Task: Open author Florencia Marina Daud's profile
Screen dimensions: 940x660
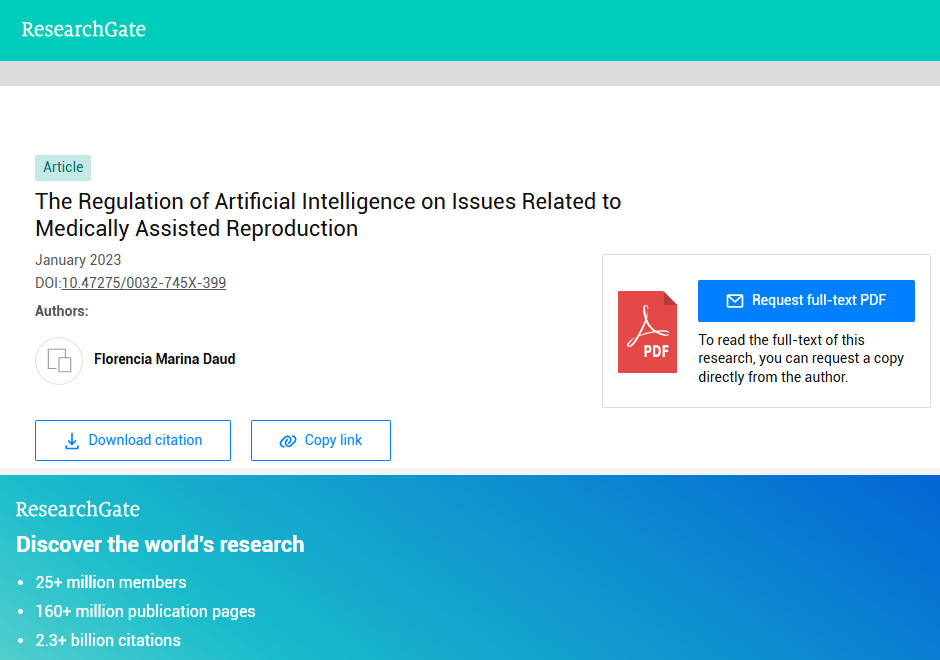Action: (165, 359)
